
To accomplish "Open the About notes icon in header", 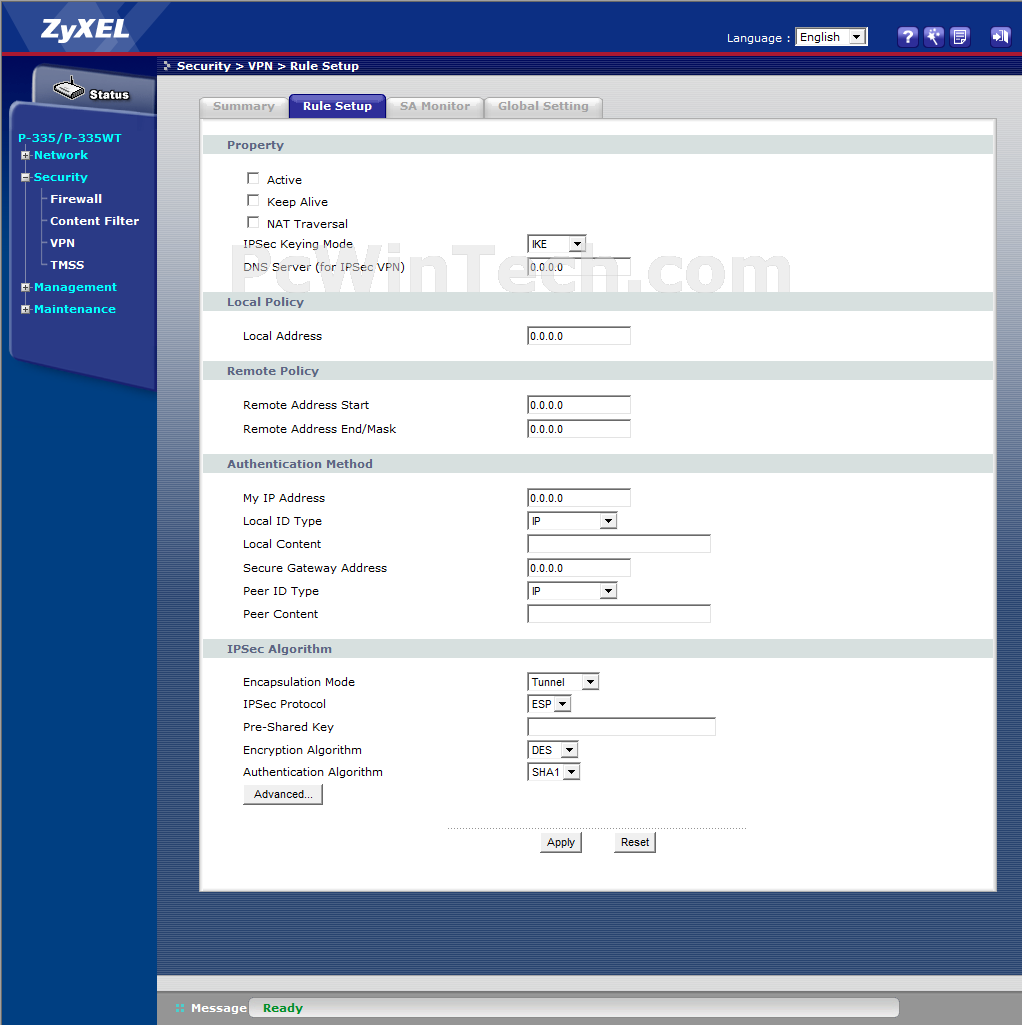I will coord(960,37).
